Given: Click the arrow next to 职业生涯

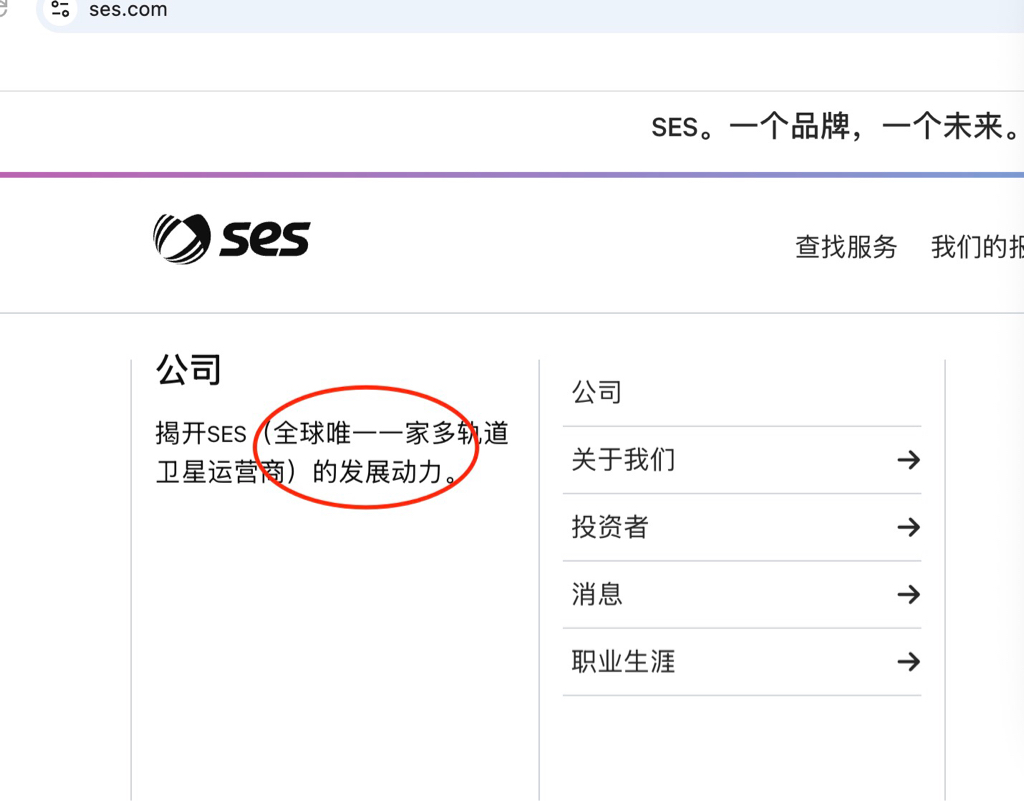Looking at the screenshot, I should tap(908, 662).
